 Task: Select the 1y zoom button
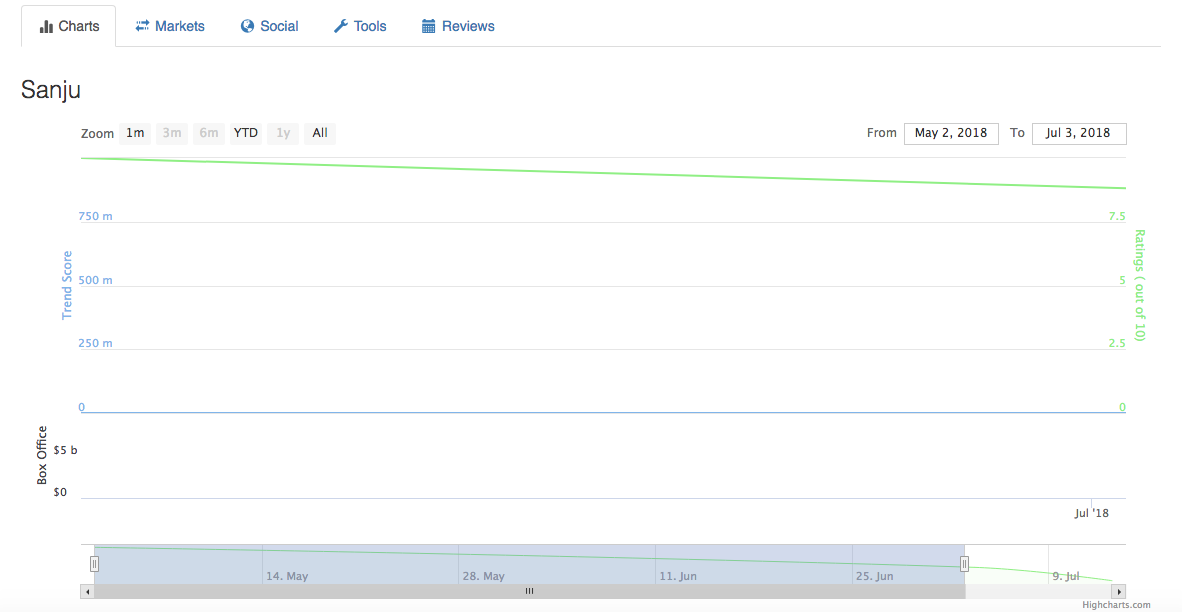[x=283, y=133]
